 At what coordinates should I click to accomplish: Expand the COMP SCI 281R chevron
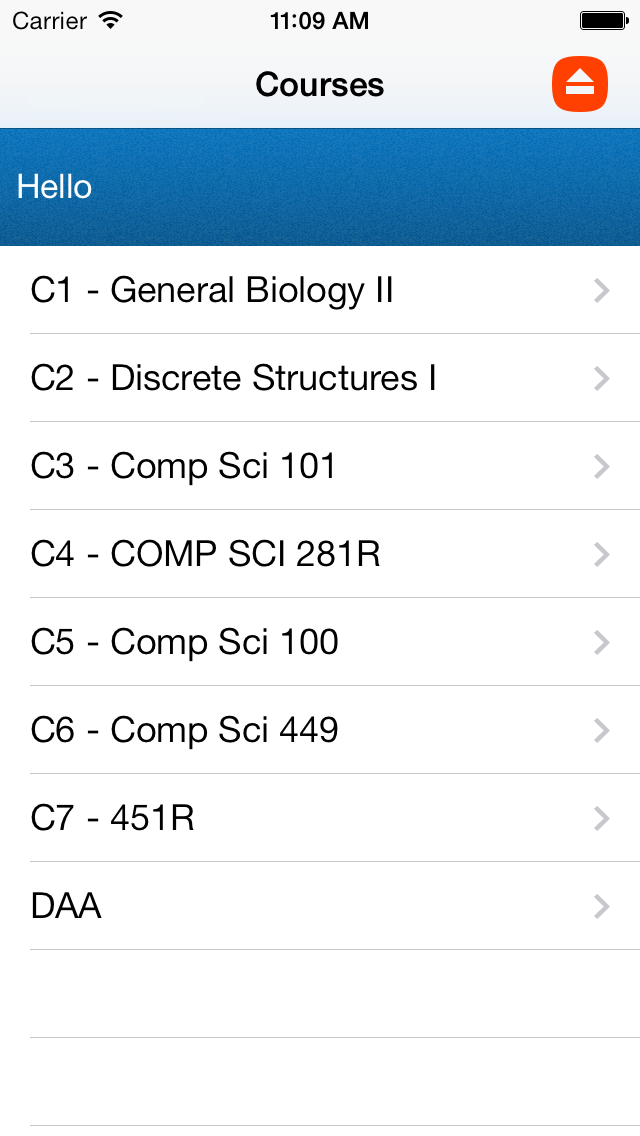tap(601, 554)
